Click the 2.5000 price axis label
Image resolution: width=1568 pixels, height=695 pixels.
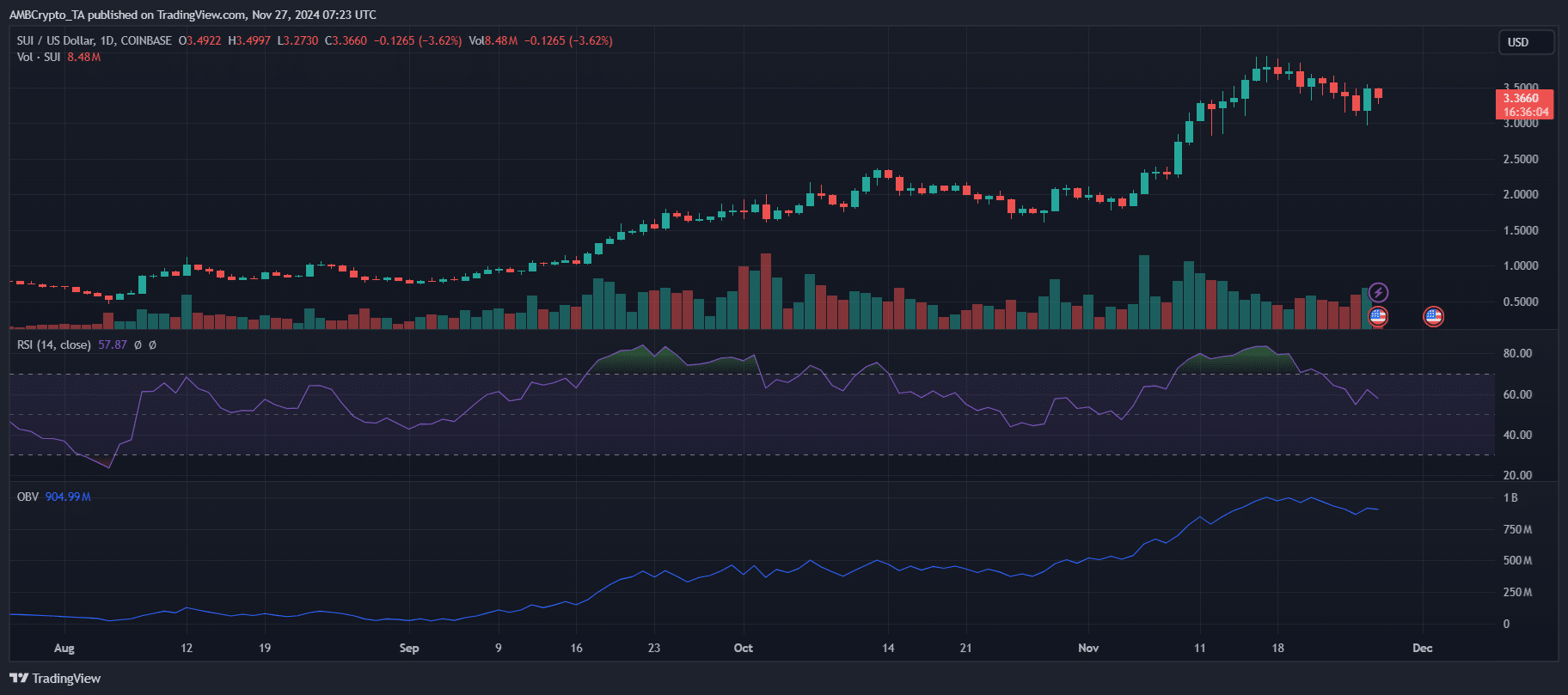1521,159
